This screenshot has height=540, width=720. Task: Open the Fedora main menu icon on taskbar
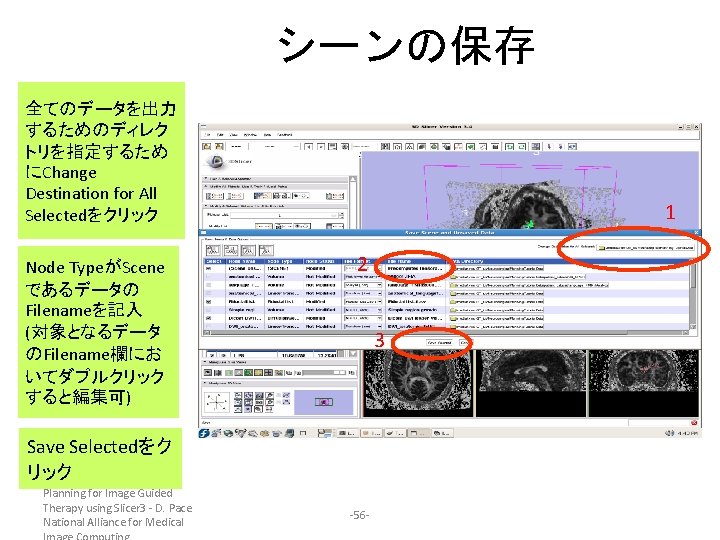click(x=204, y=433)
